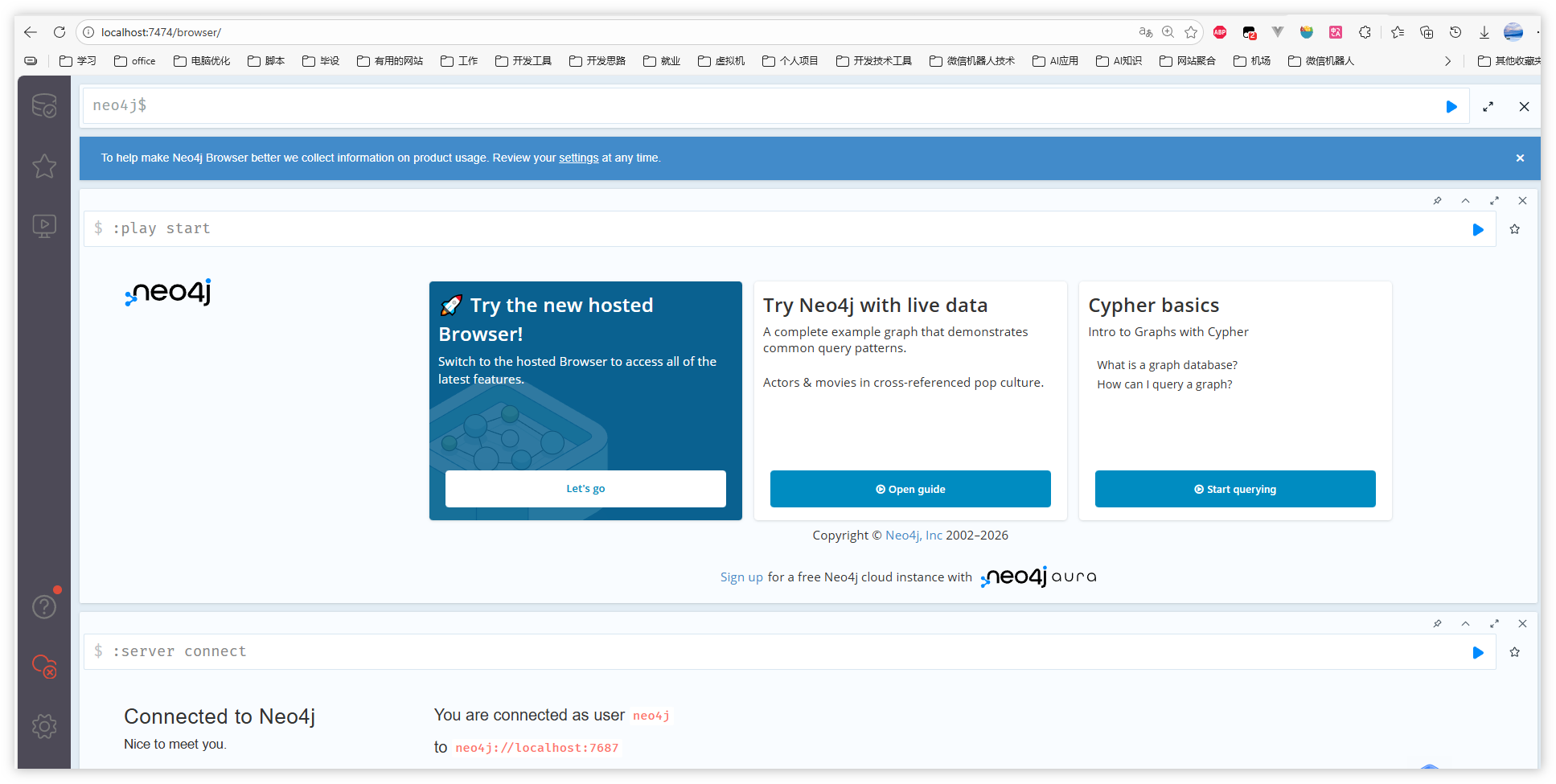The width and height of the screenshot is (1556, 784).
Task: Dismiss the blue usage info banner
Action: point(1520,158)
